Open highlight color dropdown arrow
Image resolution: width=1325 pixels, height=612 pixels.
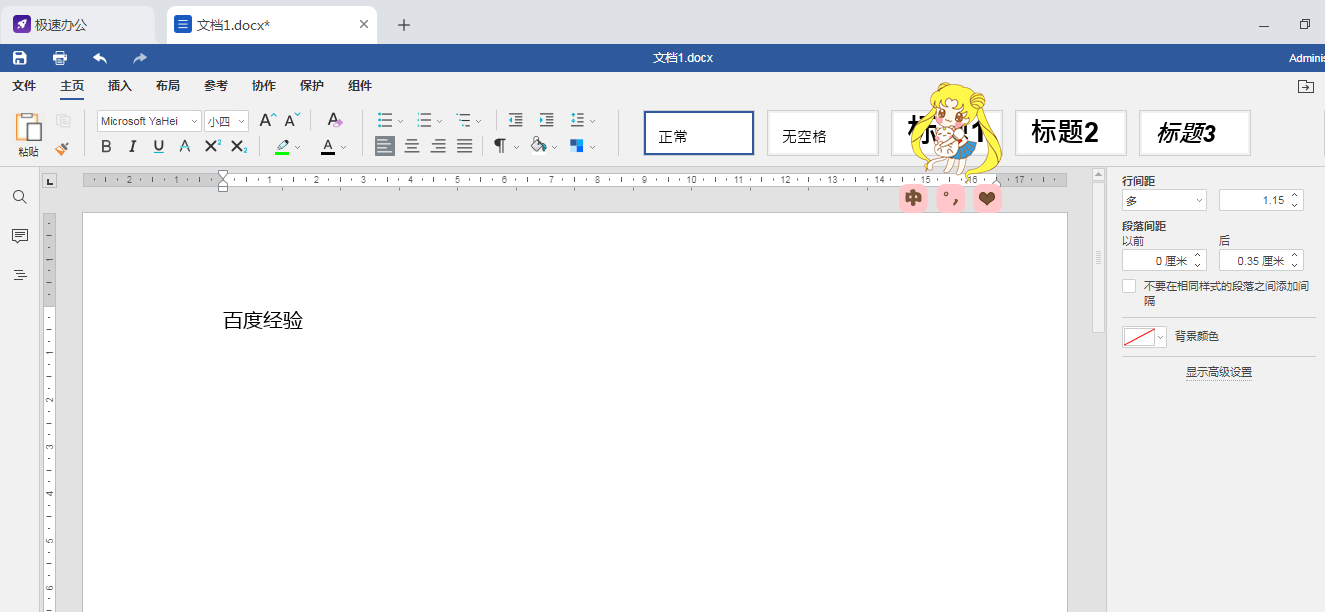pos(298,148)
